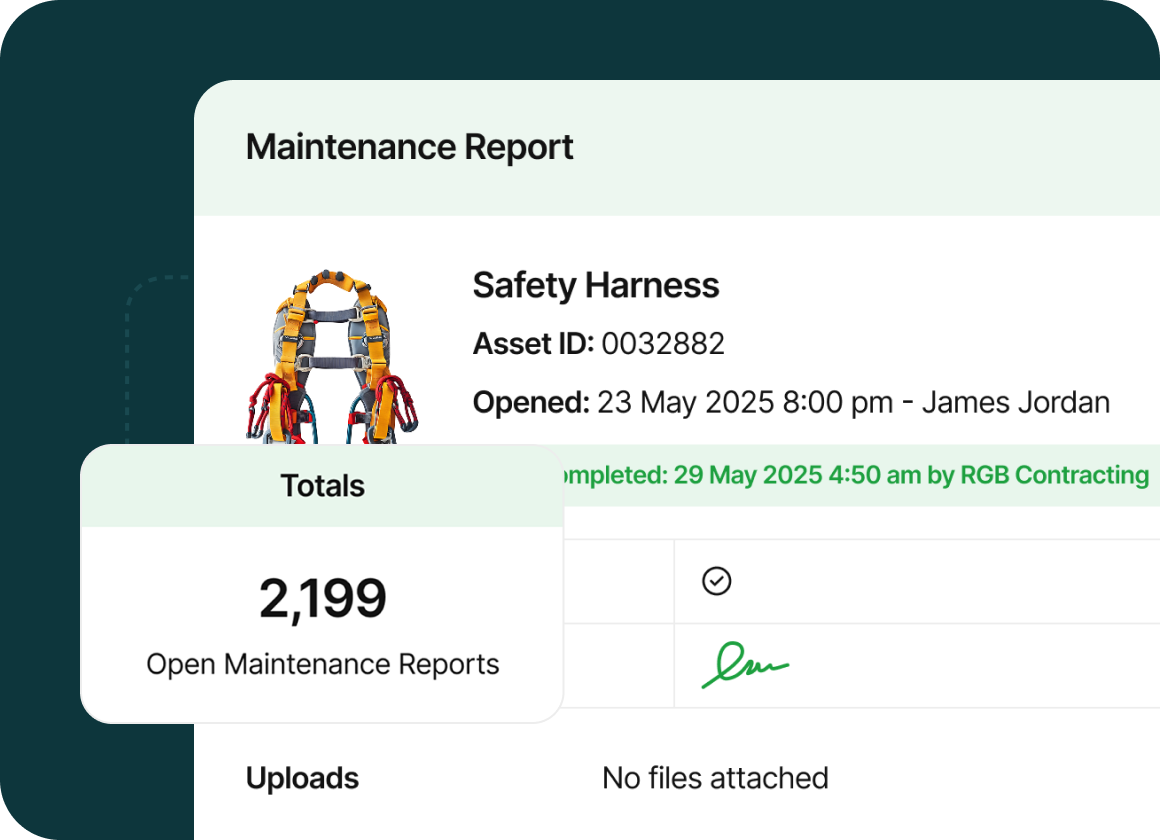Expand the Safety Harness asset details
The width and height of the screenshot is (1160, 840).
pos(596,285)
